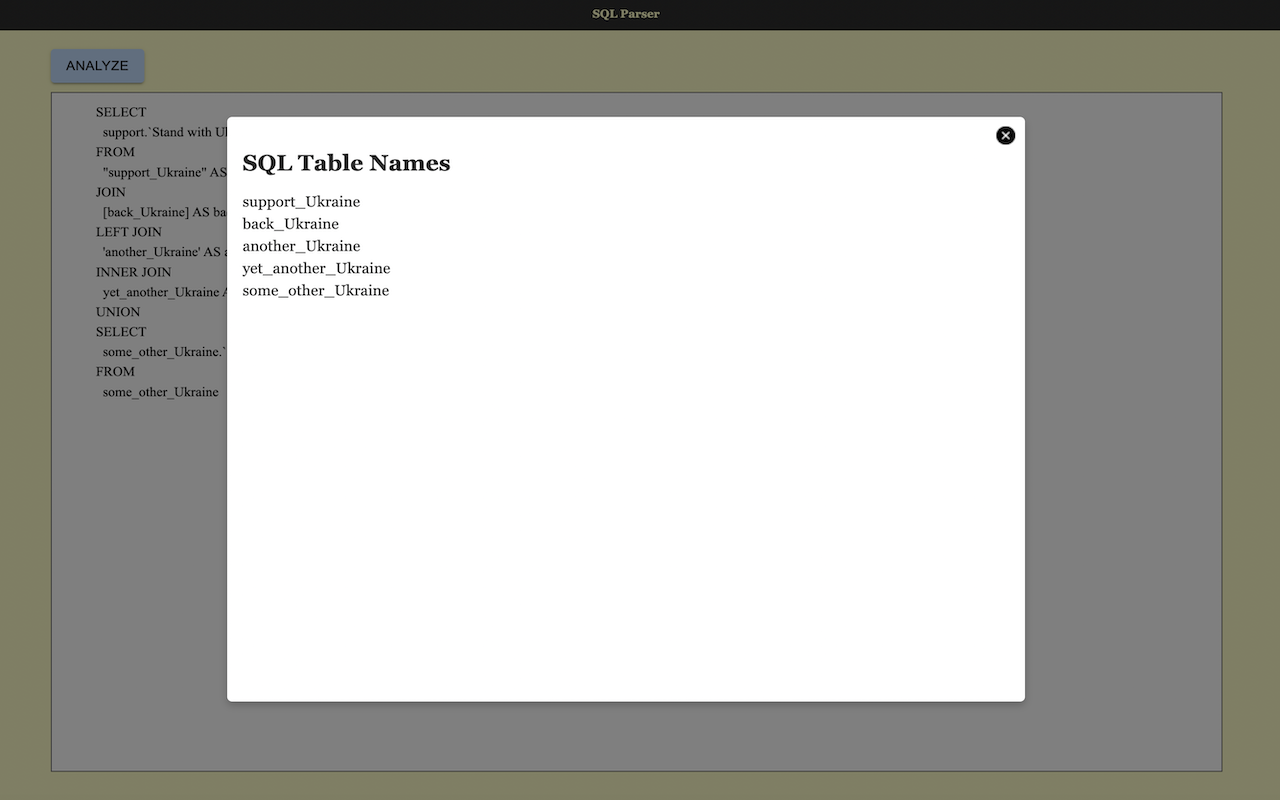Click the ANALYZE button
Screen dimensions: 1280x800
pos(98,66)
